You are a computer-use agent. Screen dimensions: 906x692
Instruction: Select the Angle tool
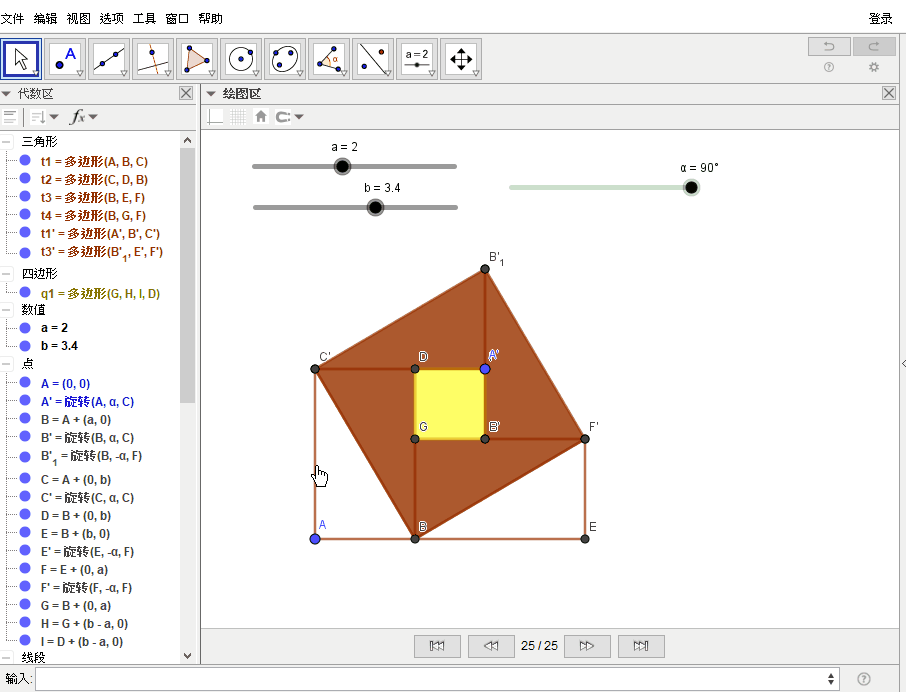coord(329,59)
